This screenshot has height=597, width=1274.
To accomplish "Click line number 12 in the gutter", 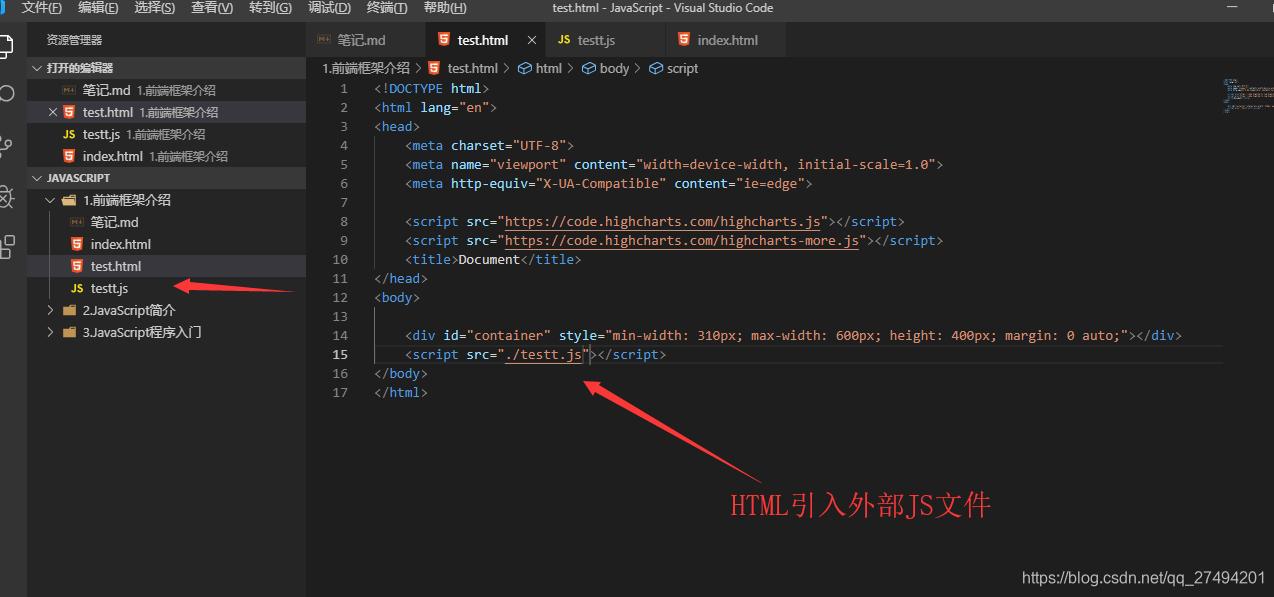I will [x=342, y=297].
